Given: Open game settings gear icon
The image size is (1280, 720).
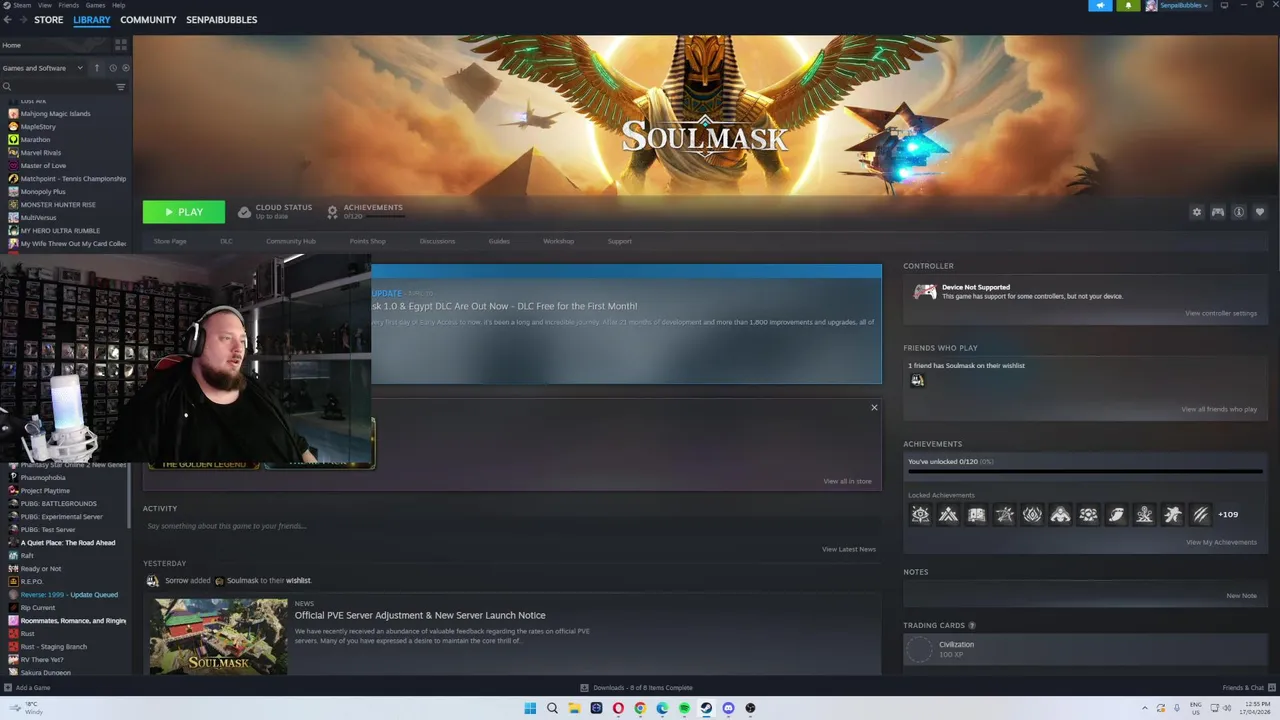Looking at the screenshot, I should 1196,212.
